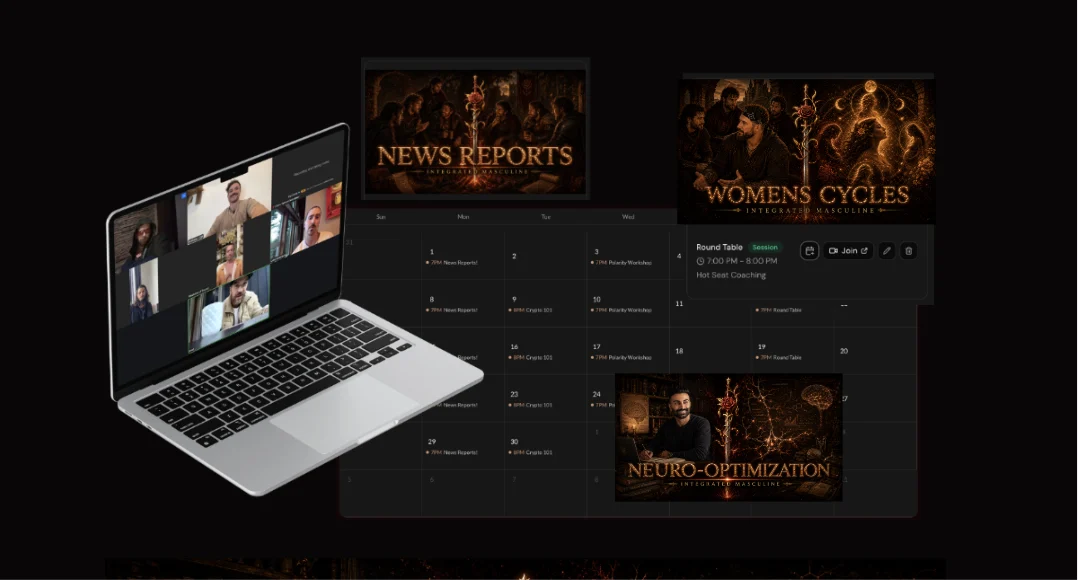This screenshot has height=580, width=1078.
Task: Select calendar day 20
Action: pyautogui.click(x=844, y=351)
